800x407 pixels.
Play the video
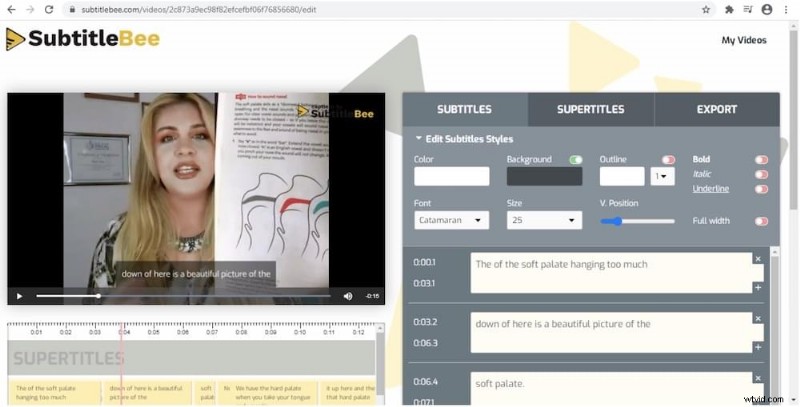(19, 296)
